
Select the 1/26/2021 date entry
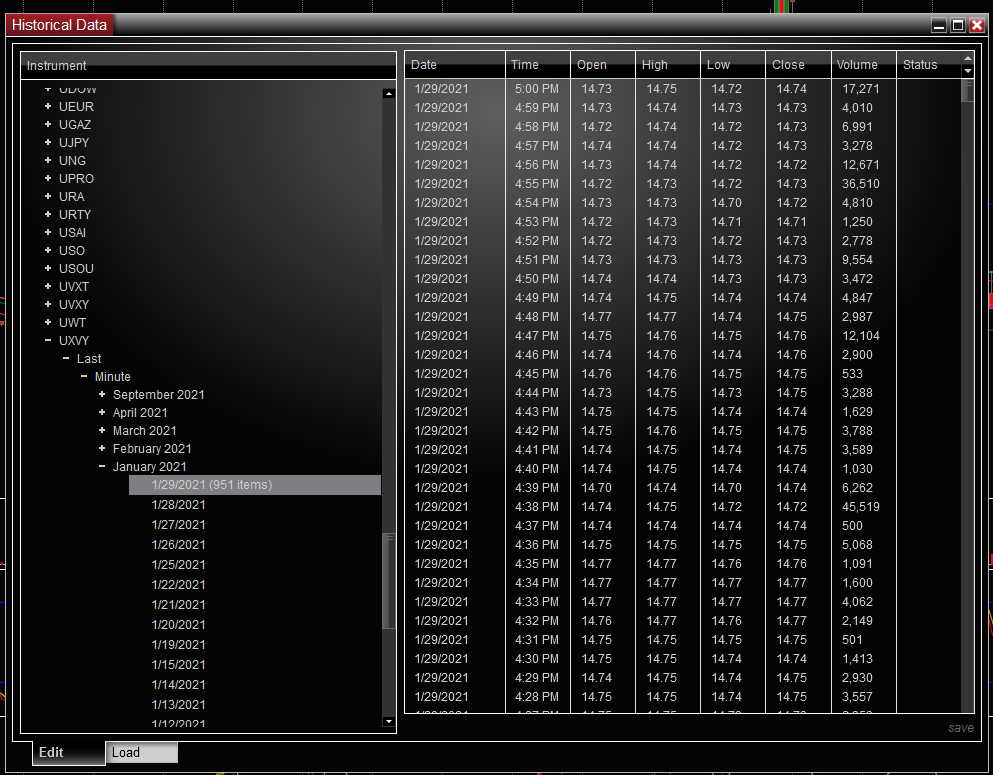click(179, 545)
